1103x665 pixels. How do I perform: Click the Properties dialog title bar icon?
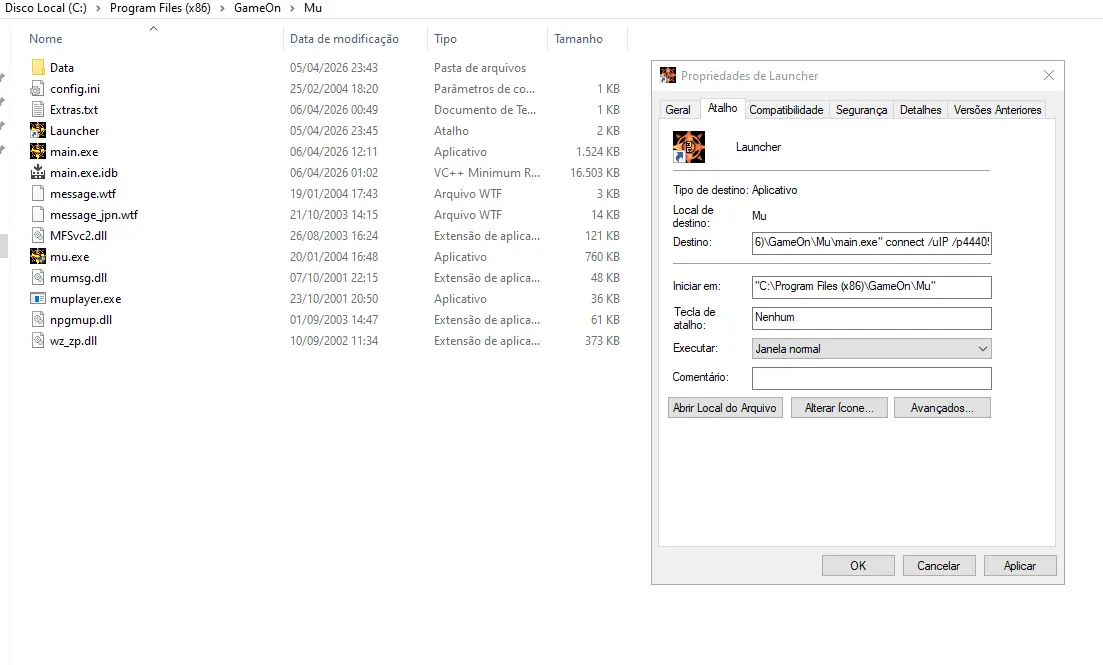click(x=668, y=75)
